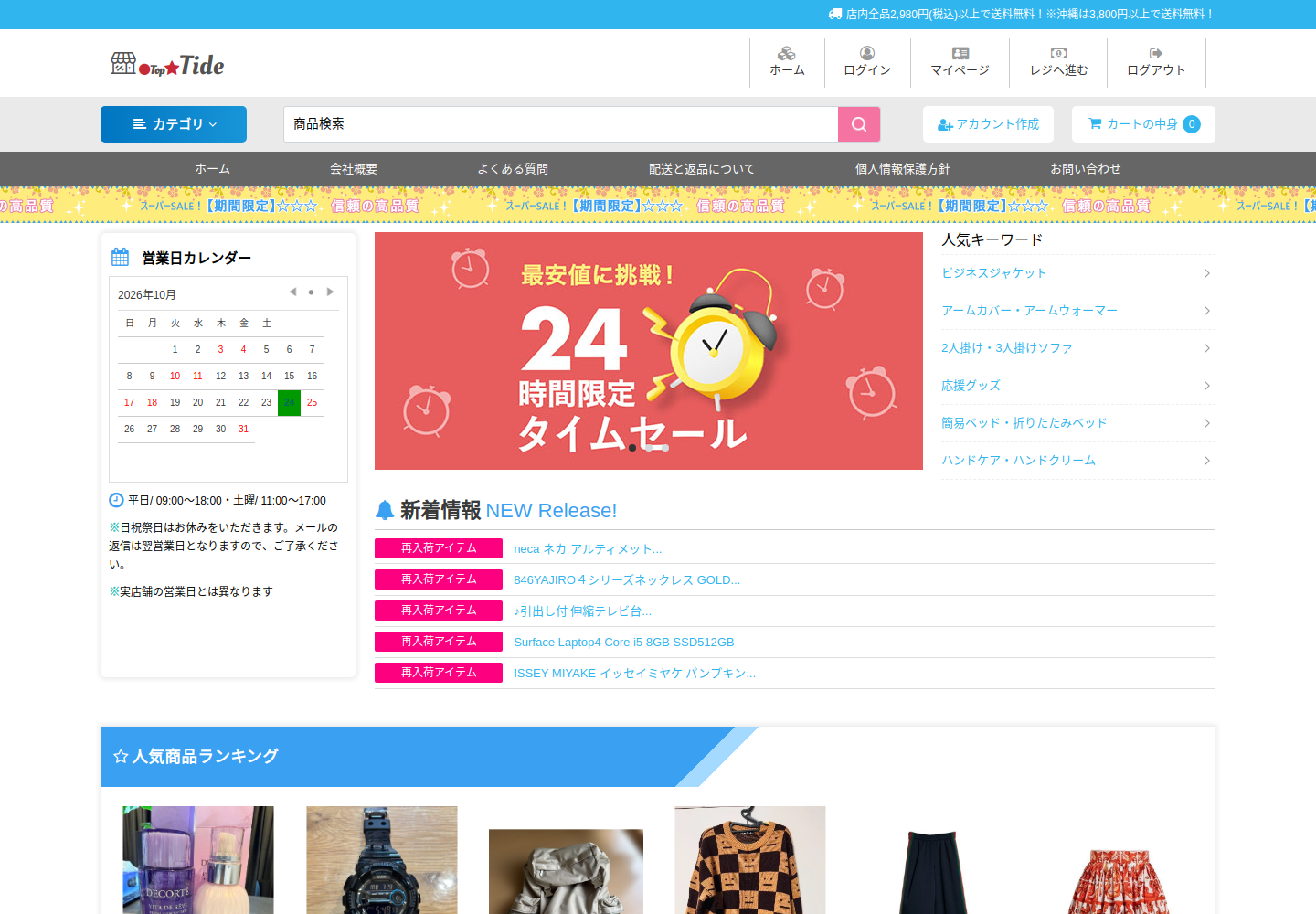Open the Surface Laptop4 Core i5 link
This screenshot has height=914, width=1316.
(x=624, y=643)
